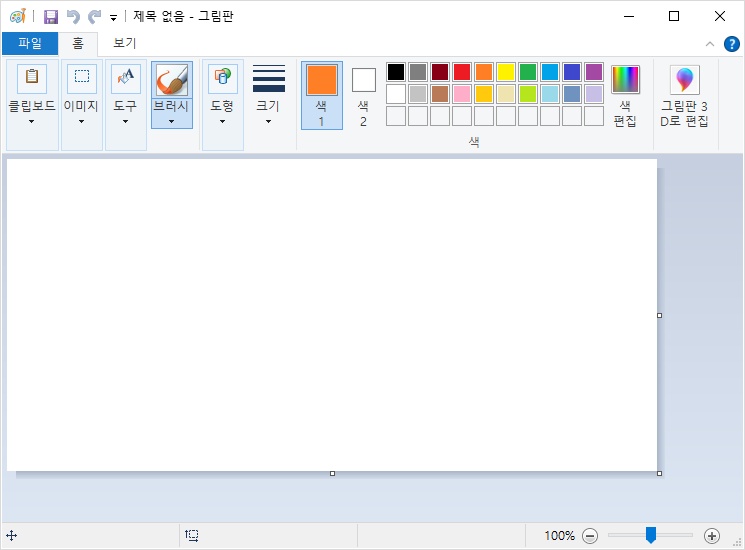Redo the last undone action
The height and width of the screenshot is (550, 745).
pos(95,17)
